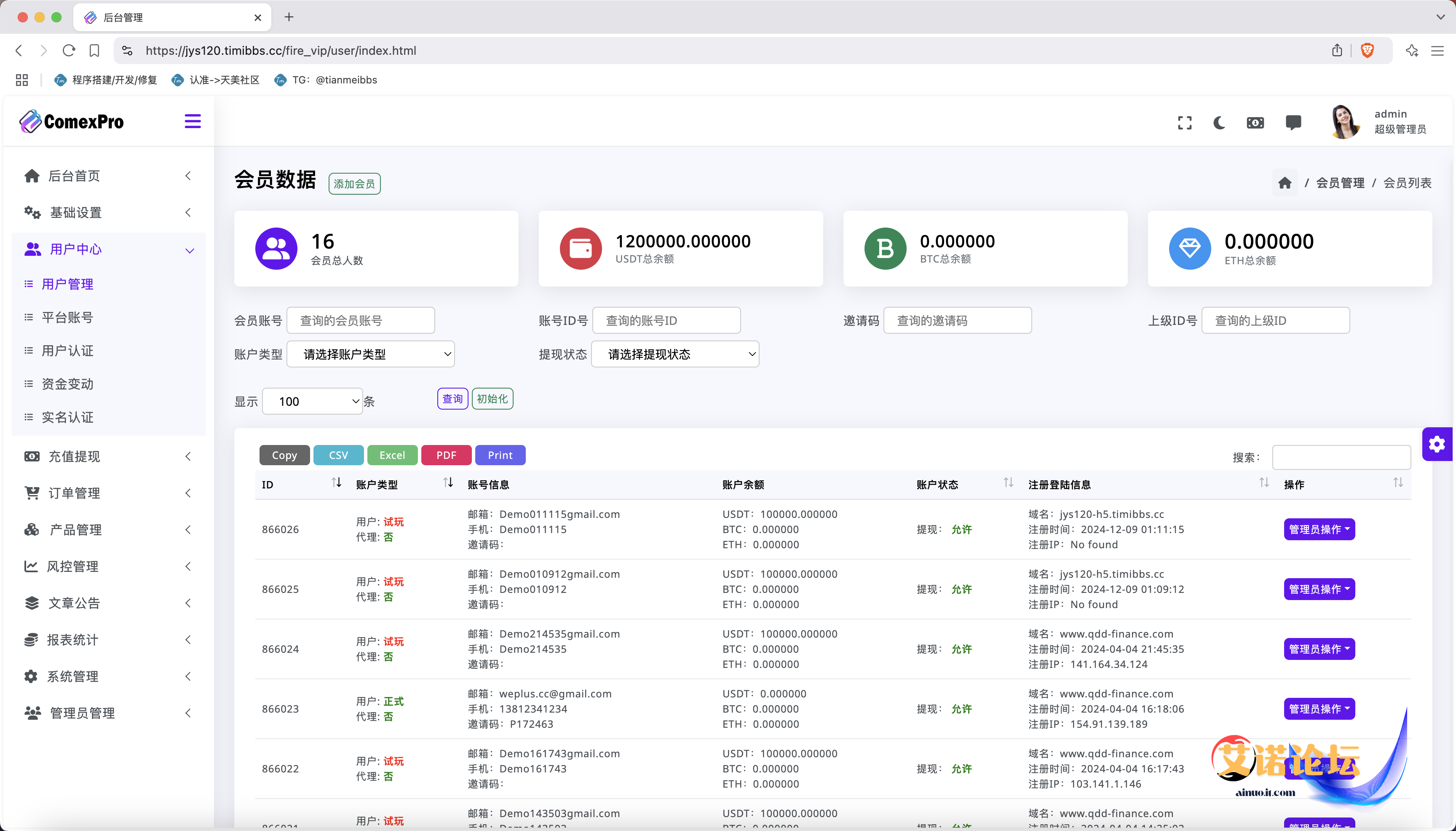
Task: Open 管理员操作 dropdown for user 866024
Action: tap(1319, 649)
